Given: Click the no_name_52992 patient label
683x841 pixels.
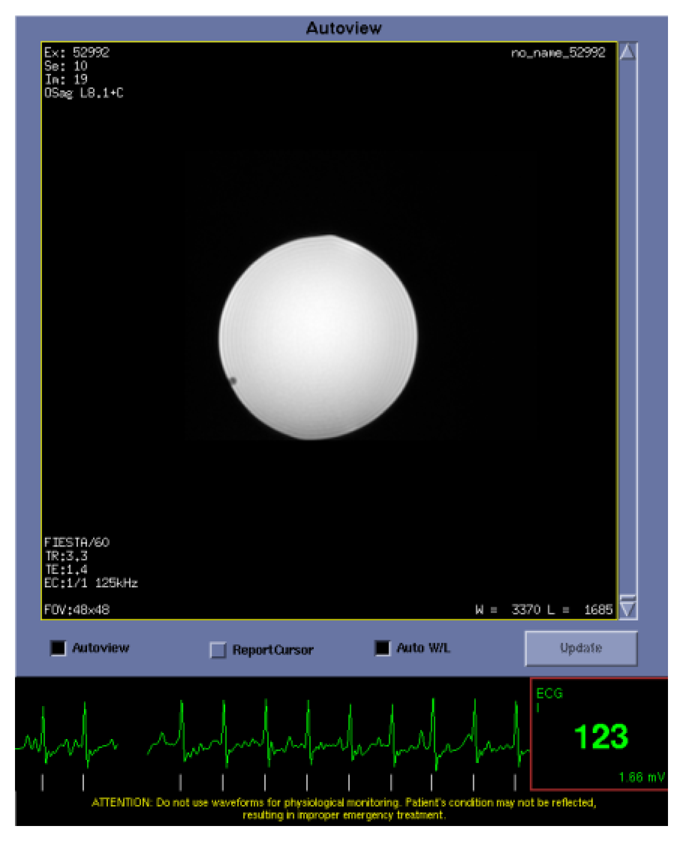Looking at the screenshot, I should 558,53.
